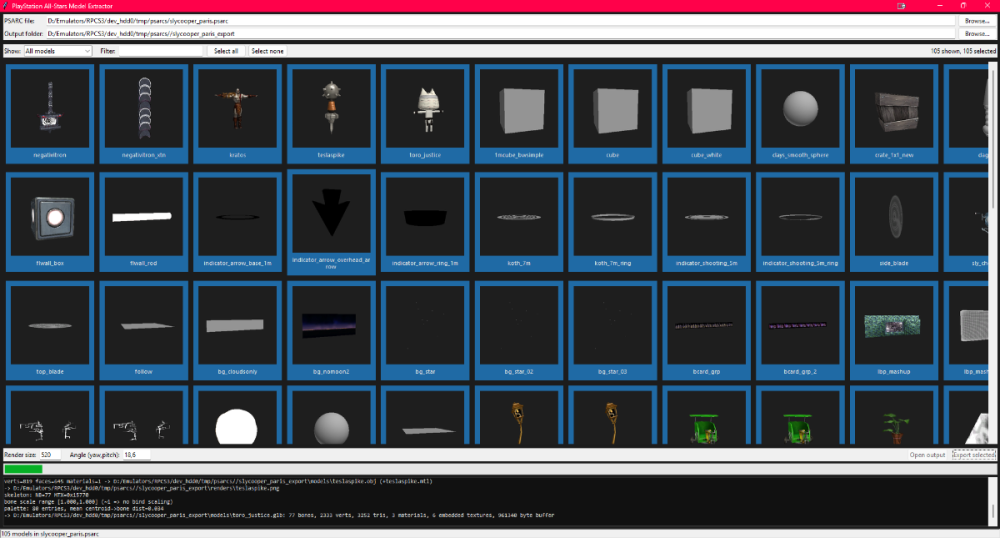Screen dimensions: 1000x538
Task: Click the indicator_arrow_overhead_arrow thumbnail
Action: (x=331, y=222)
